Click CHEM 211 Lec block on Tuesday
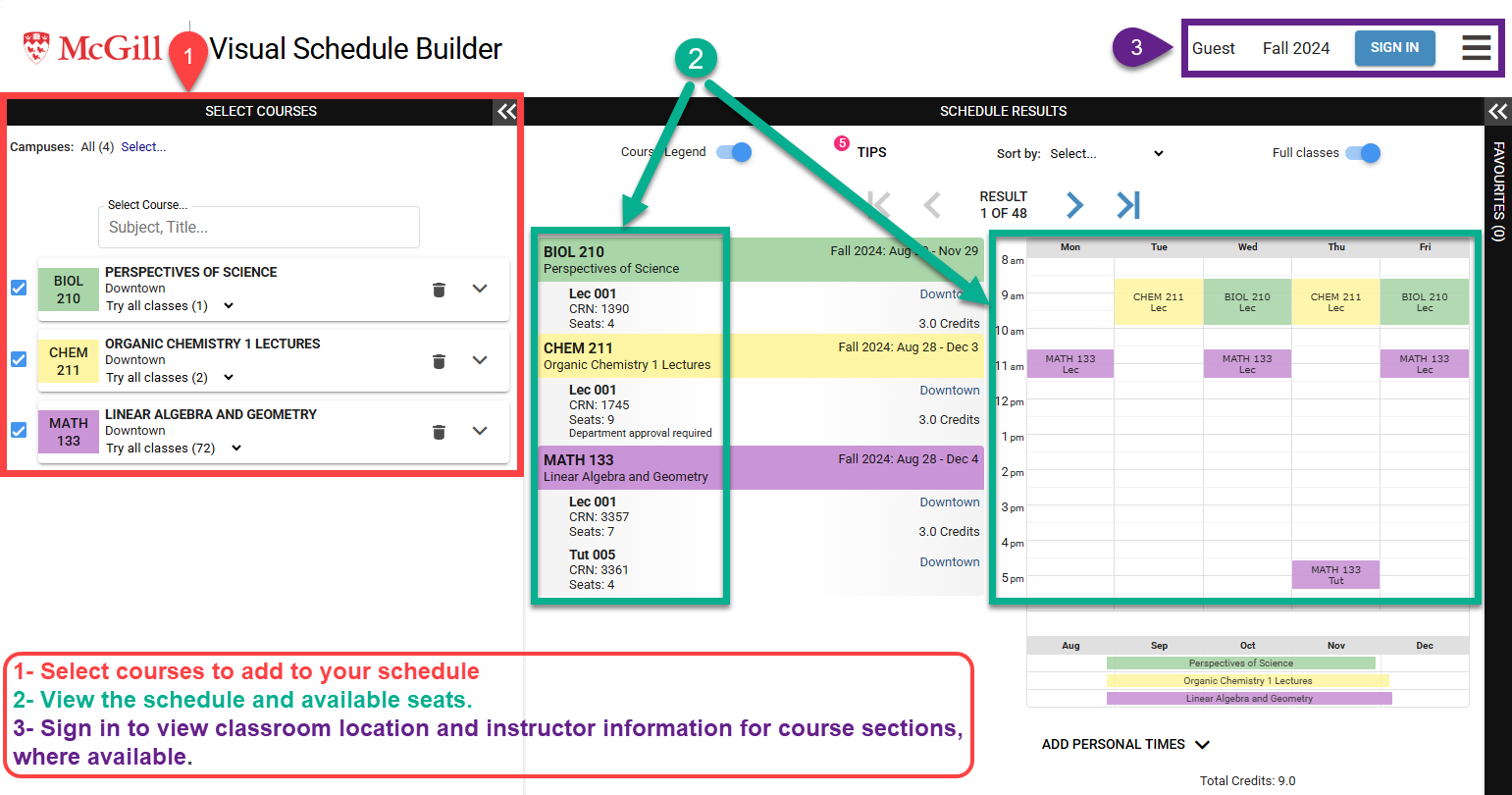 pos(1159,301)
